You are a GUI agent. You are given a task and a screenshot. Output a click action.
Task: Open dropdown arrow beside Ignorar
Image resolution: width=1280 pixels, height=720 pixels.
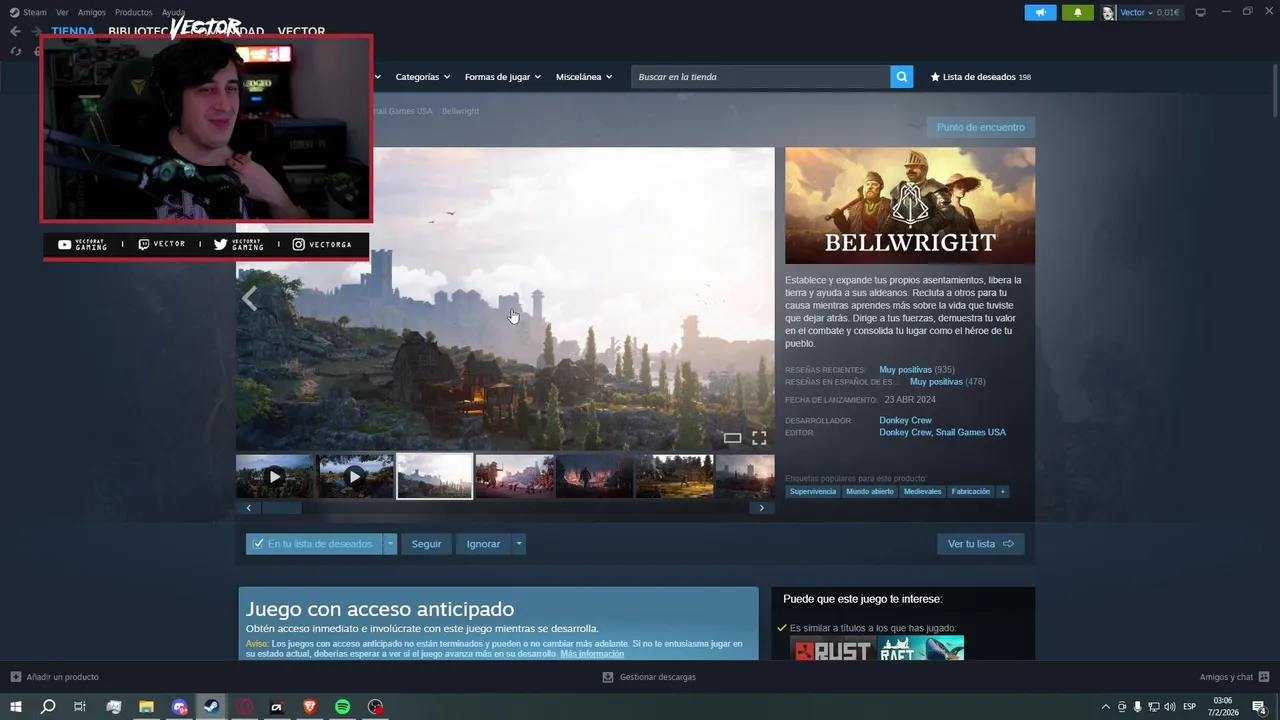coord(518,544)
